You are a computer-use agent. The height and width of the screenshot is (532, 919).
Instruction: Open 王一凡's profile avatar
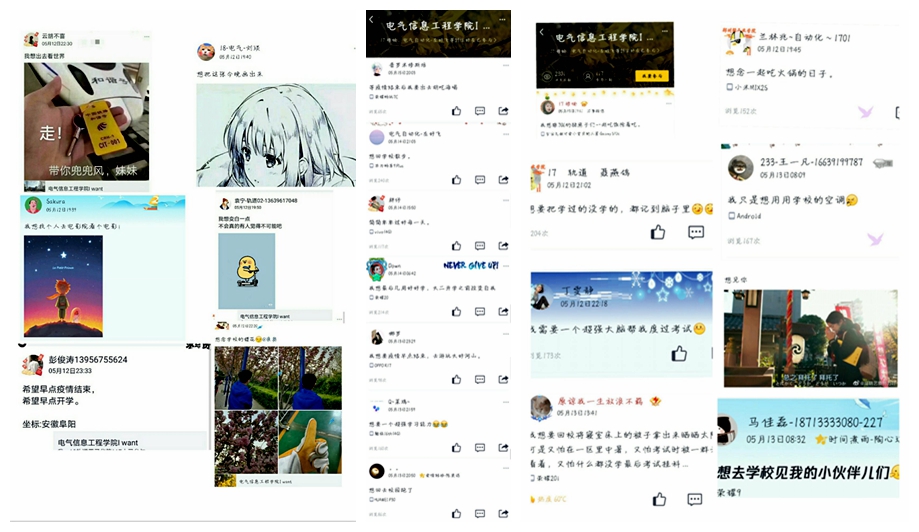pos(740,168)
